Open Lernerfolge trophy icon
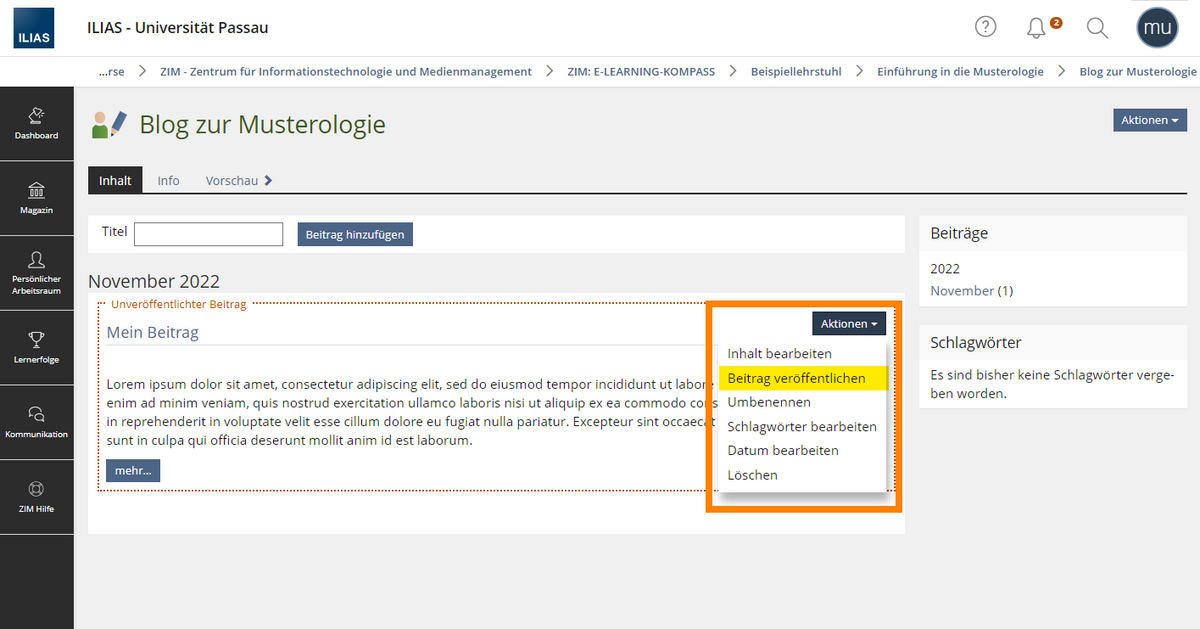The height and width of the screenshot is (629, 1200). coord(36,347)
